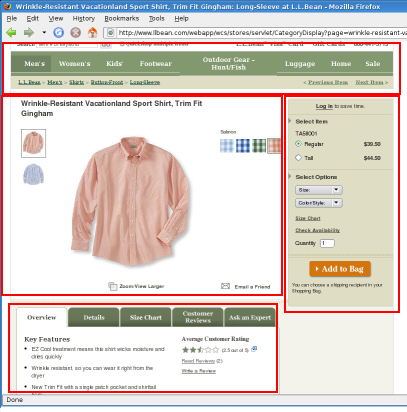Collapse the Select Options section triangle
Image resolution: width=407 pixels, height=412 pixels.
(290, 176)
